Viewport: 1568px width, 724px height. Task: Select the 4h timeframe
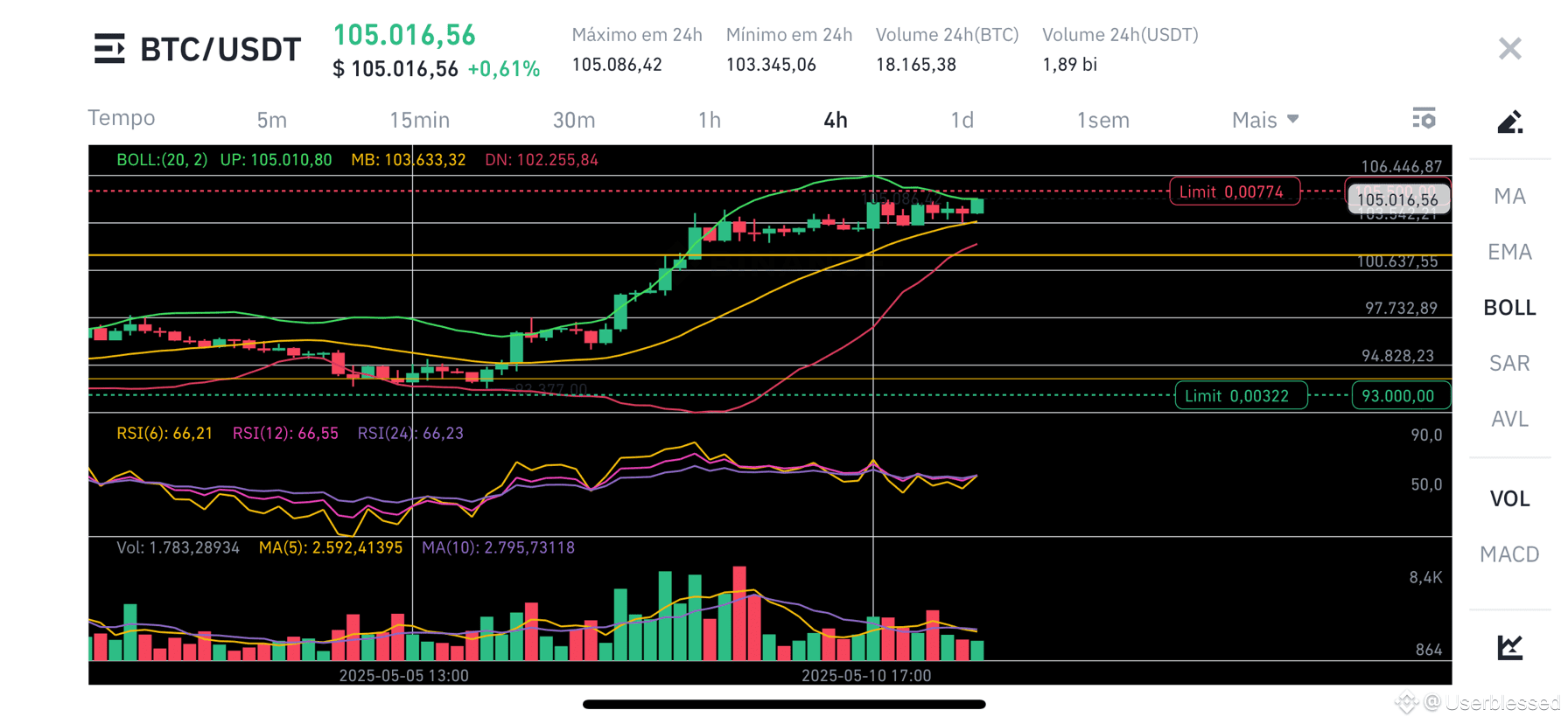(835, 120)
